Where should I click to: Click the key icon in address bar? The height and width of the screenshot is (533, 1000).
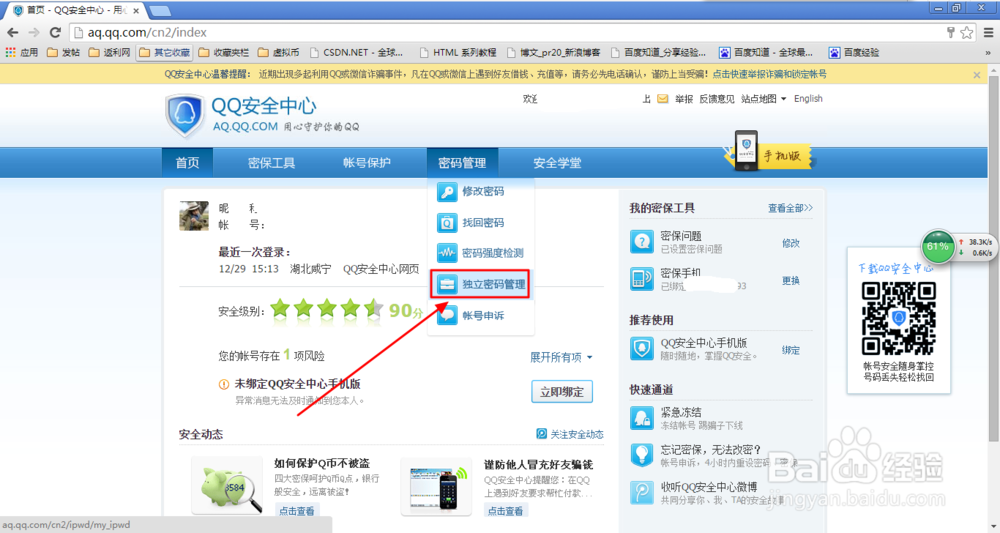[950, 33]
